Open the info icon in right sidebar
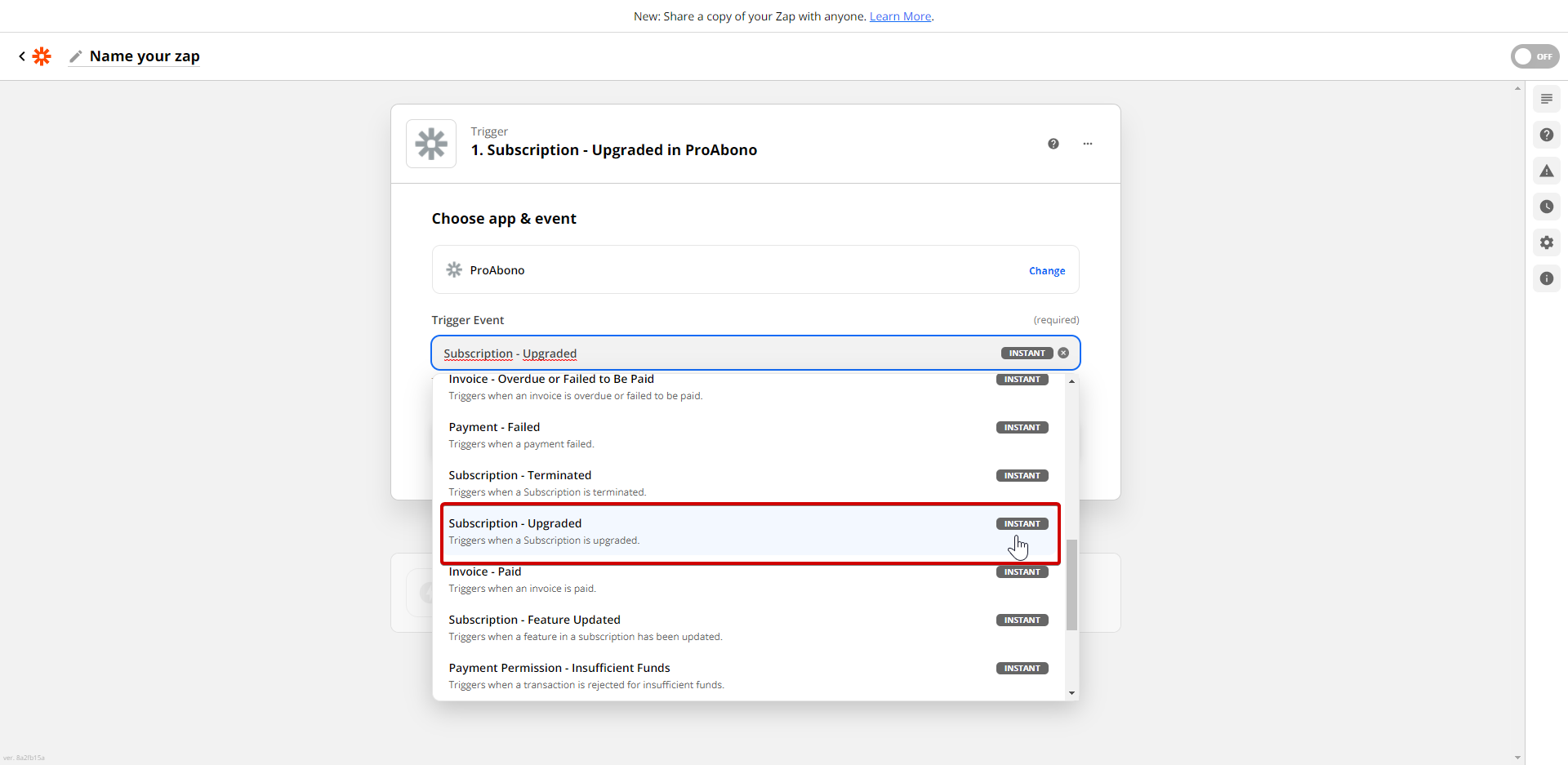This screenshot has width=1568, height=765. [1547, 278]
